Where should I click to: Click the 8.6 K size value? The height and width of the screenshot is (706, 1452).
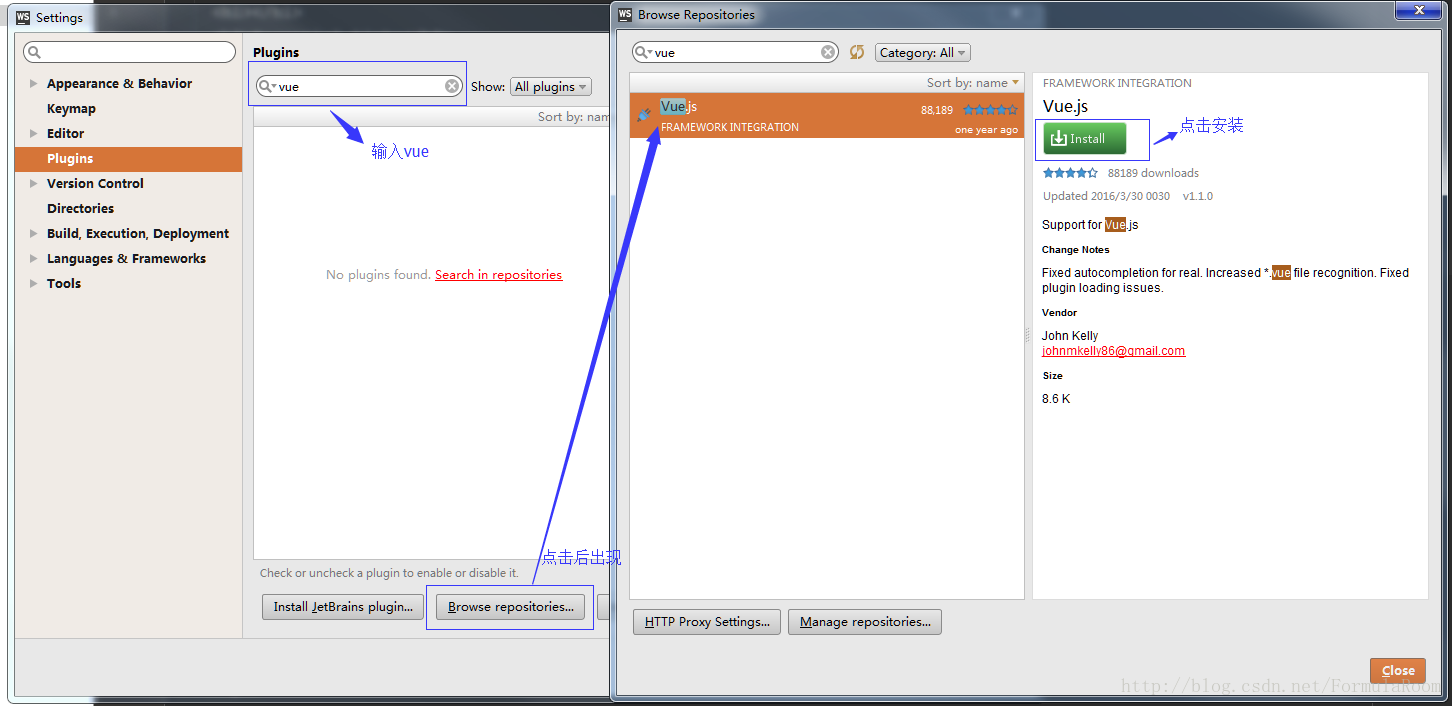coord(1056,399)
